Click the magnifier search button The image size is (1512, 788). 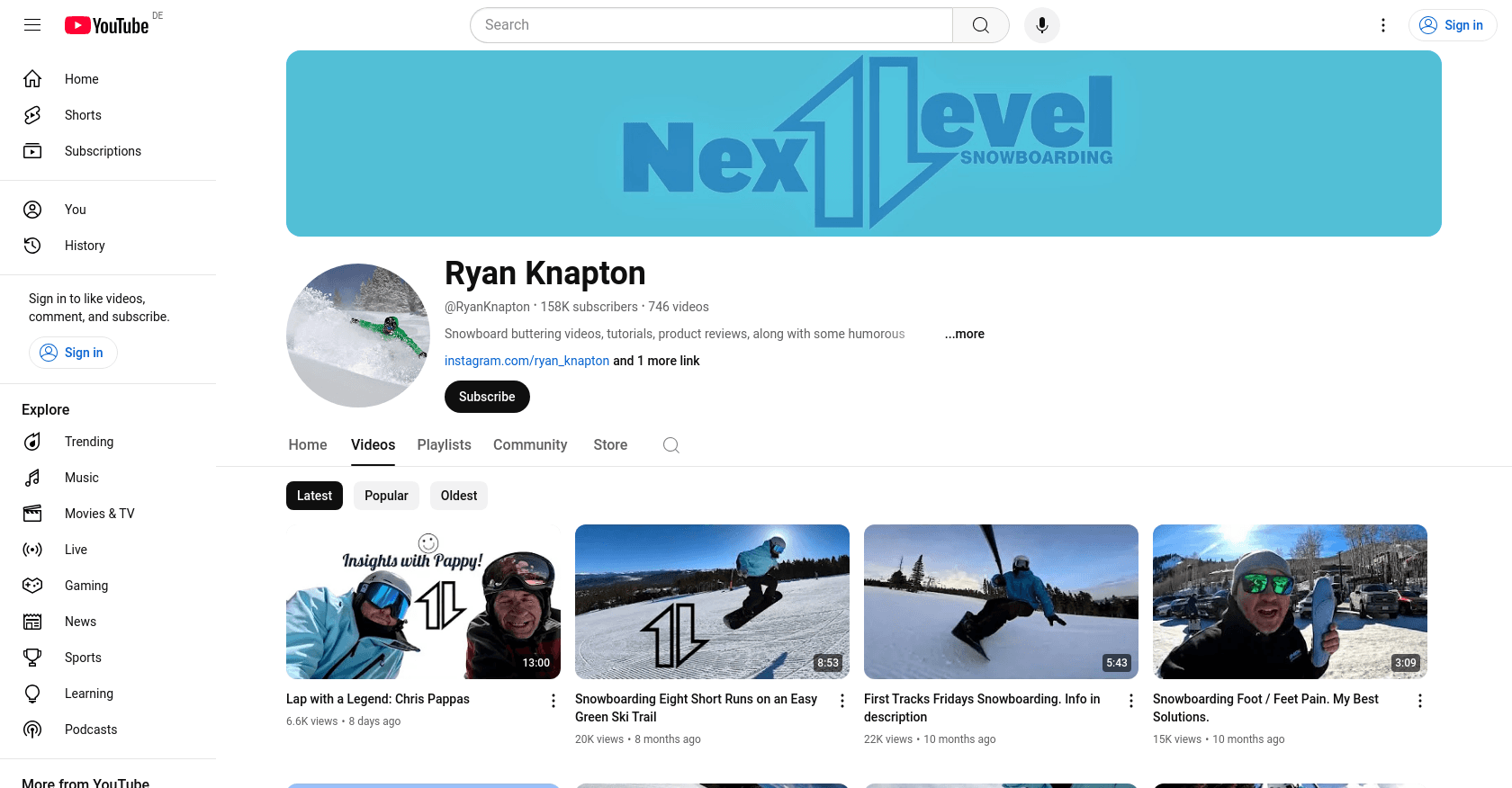pyautogui.click(x=981, y=25)
